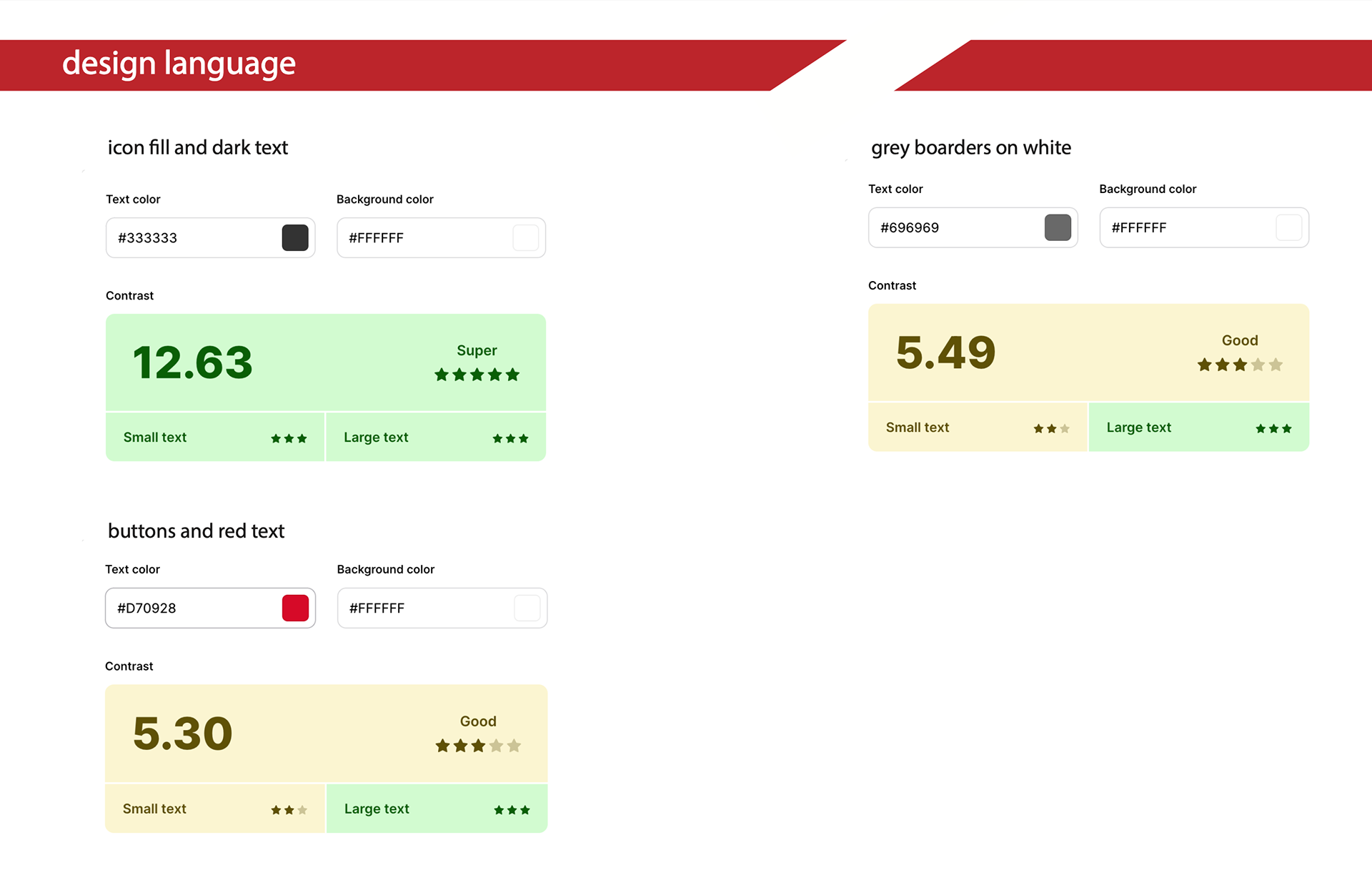
Task: Click the Small text cell under 5.49
Action: pyautogui.click(x=977, y=428)
